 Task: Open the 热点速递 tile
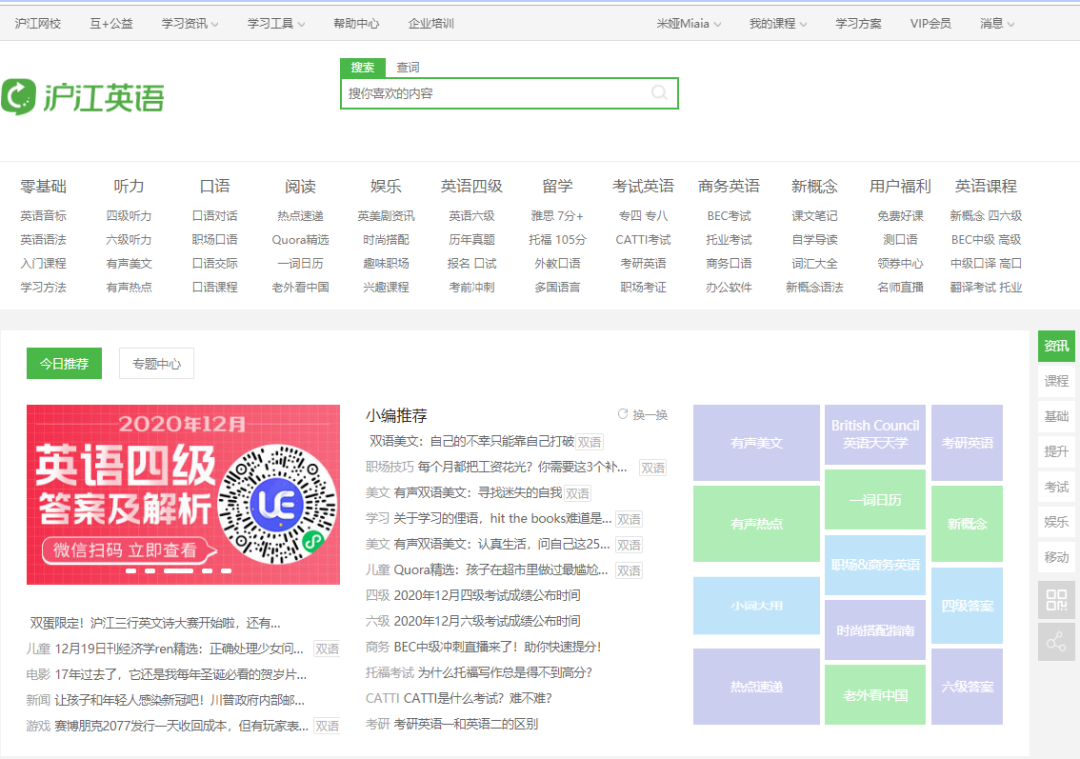pos(756,687)
